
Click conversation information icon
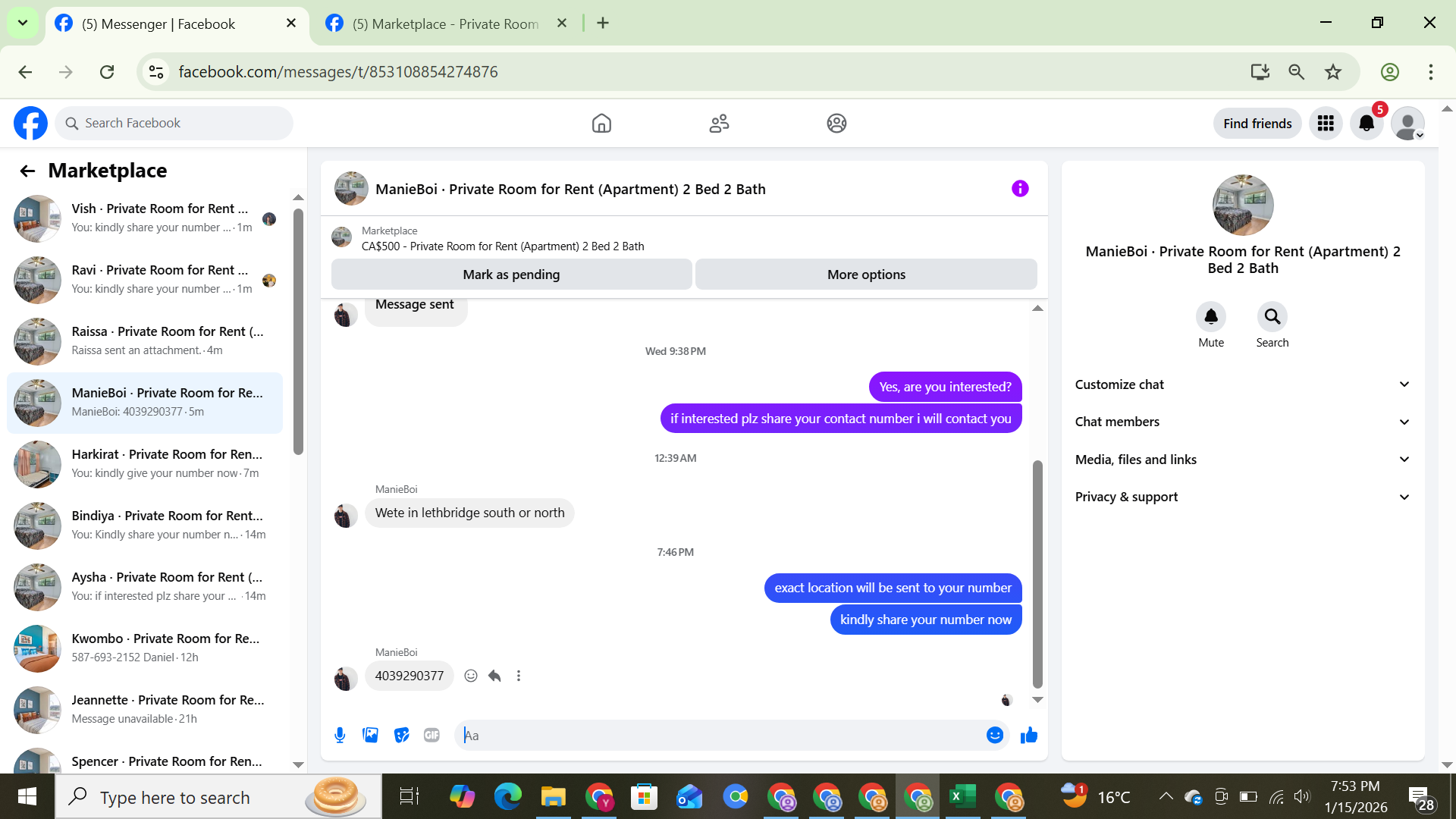[x=1020, y=189]
